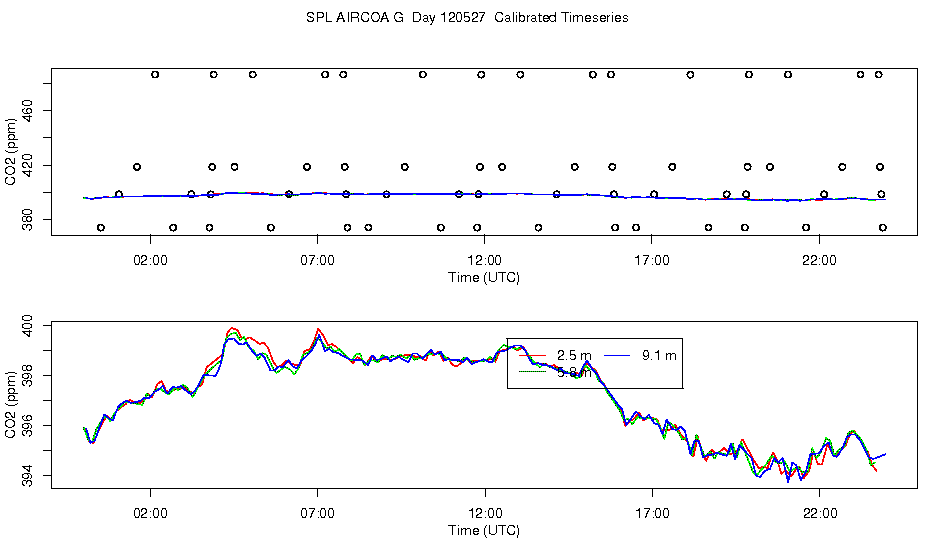Click the upper plot Time (UTC) axis title

coord(484,277)
